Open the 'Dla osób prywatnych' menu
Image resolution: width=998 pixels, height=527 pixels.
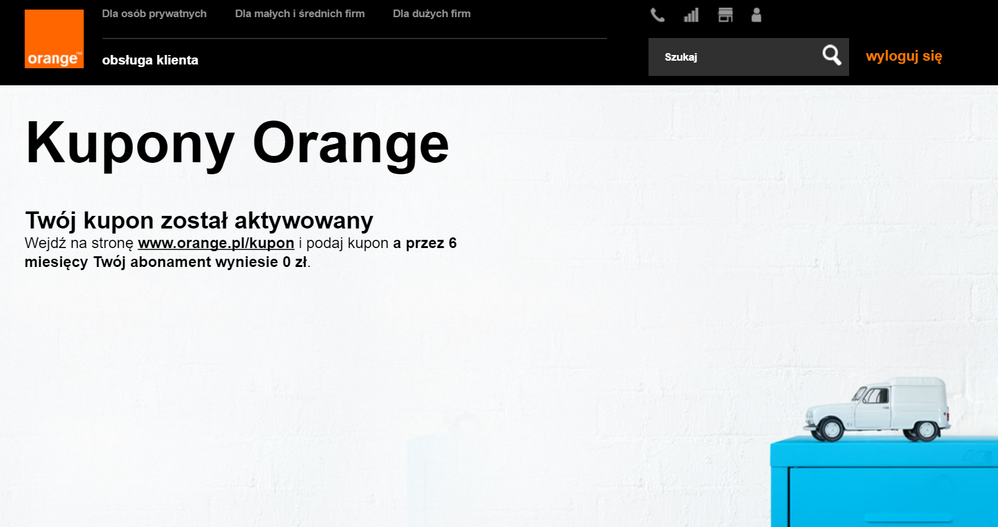click(154, 13)
